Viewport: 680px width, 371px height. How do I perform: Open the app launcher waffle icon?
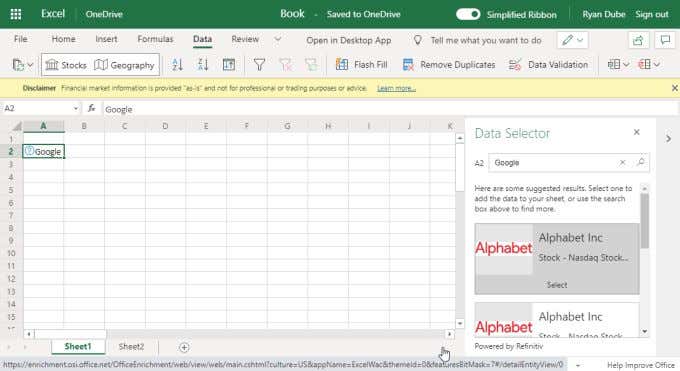click(16, 14)
